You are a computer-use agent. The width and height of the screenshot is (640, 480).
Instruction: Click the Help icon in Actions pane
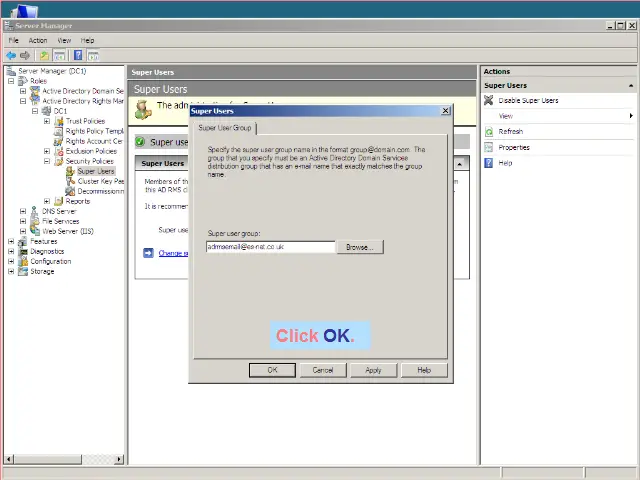click(x=489, y=163)
